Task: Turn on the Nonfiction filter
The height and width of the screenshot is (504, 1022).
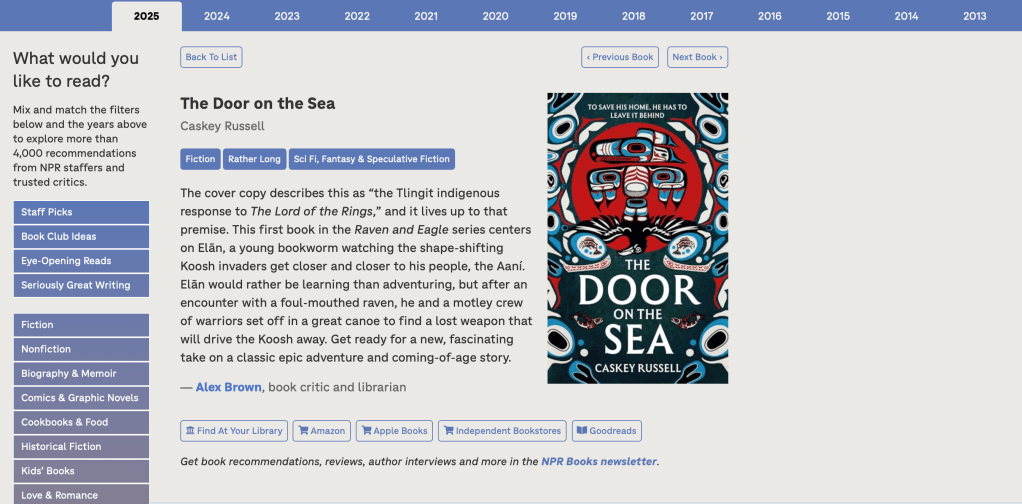Action: coord(81,349)
